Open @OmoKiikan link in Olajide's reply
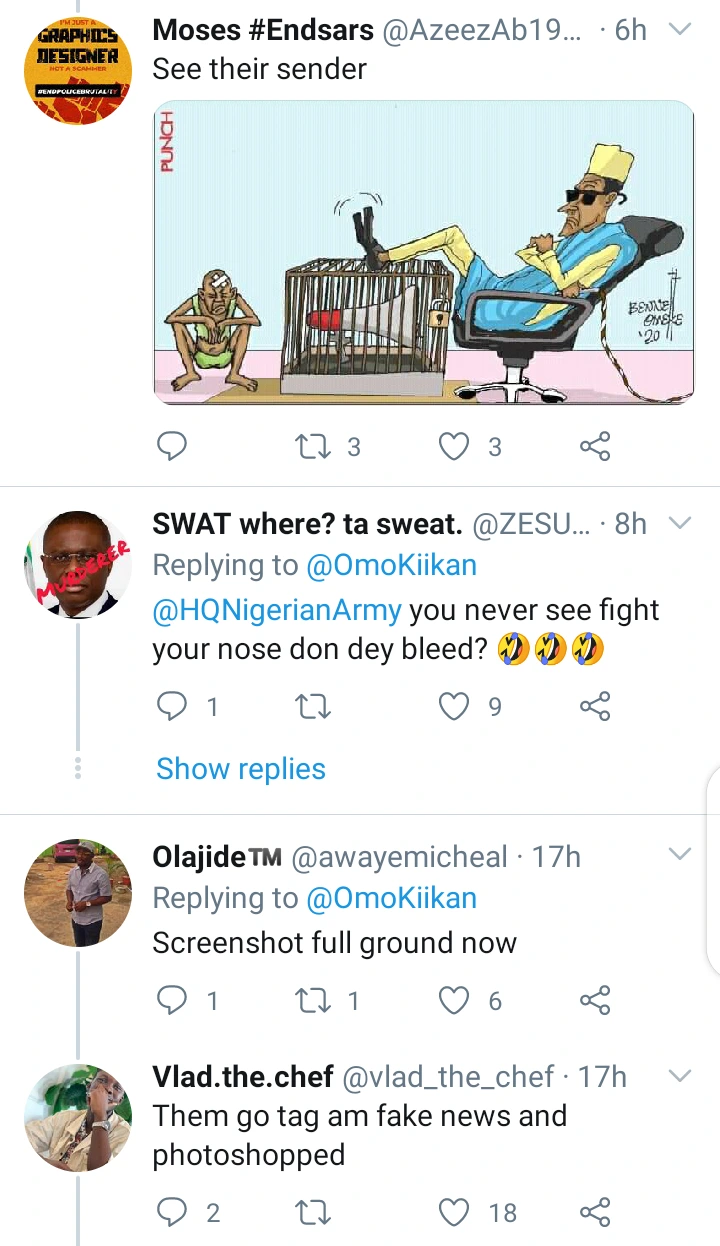The image size is (720, 1246). click(392, 898)
